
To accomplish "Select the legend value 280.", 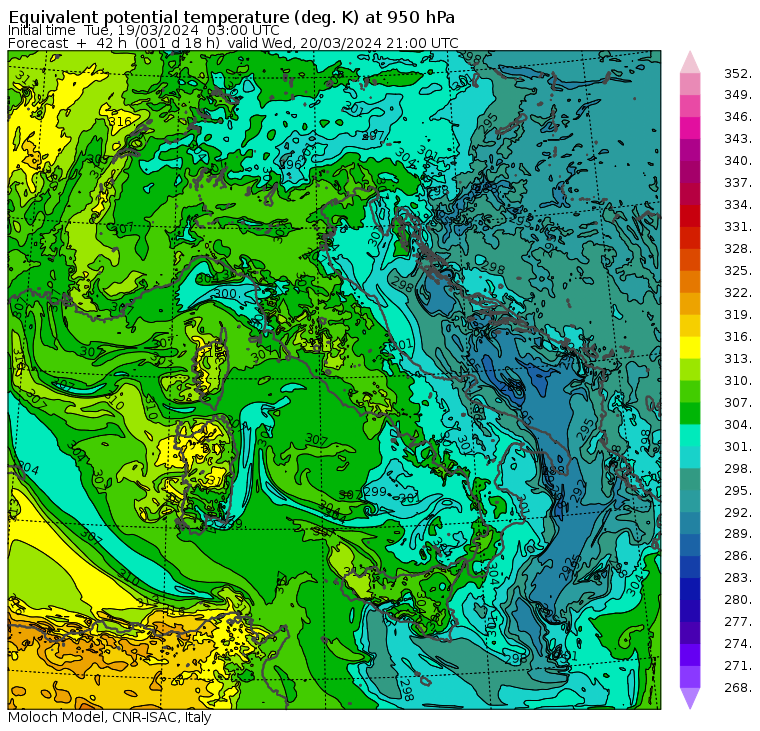I will pyautogui.click(x=738, y=600).
